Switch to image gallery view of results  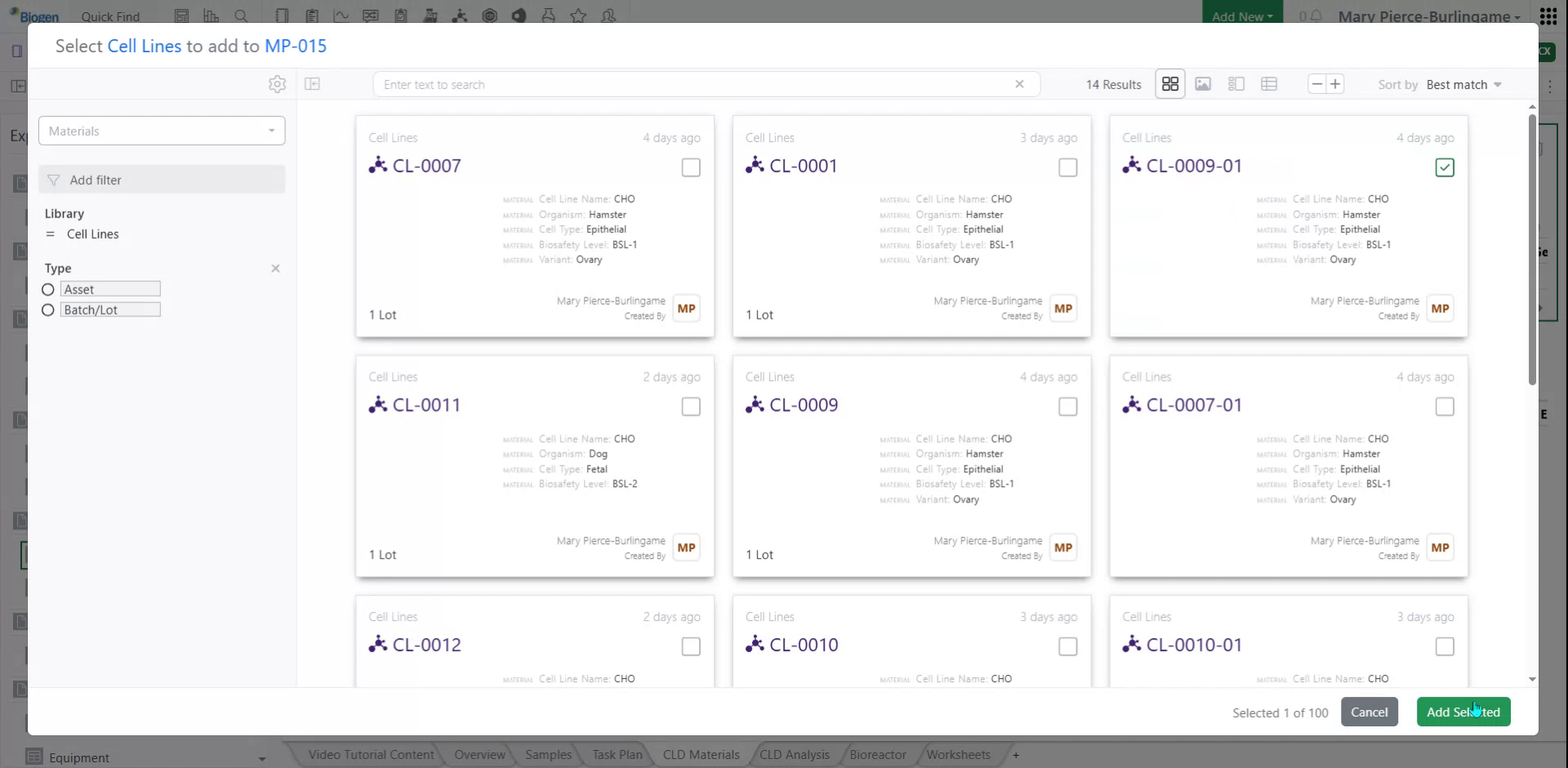click(1203, 84)
